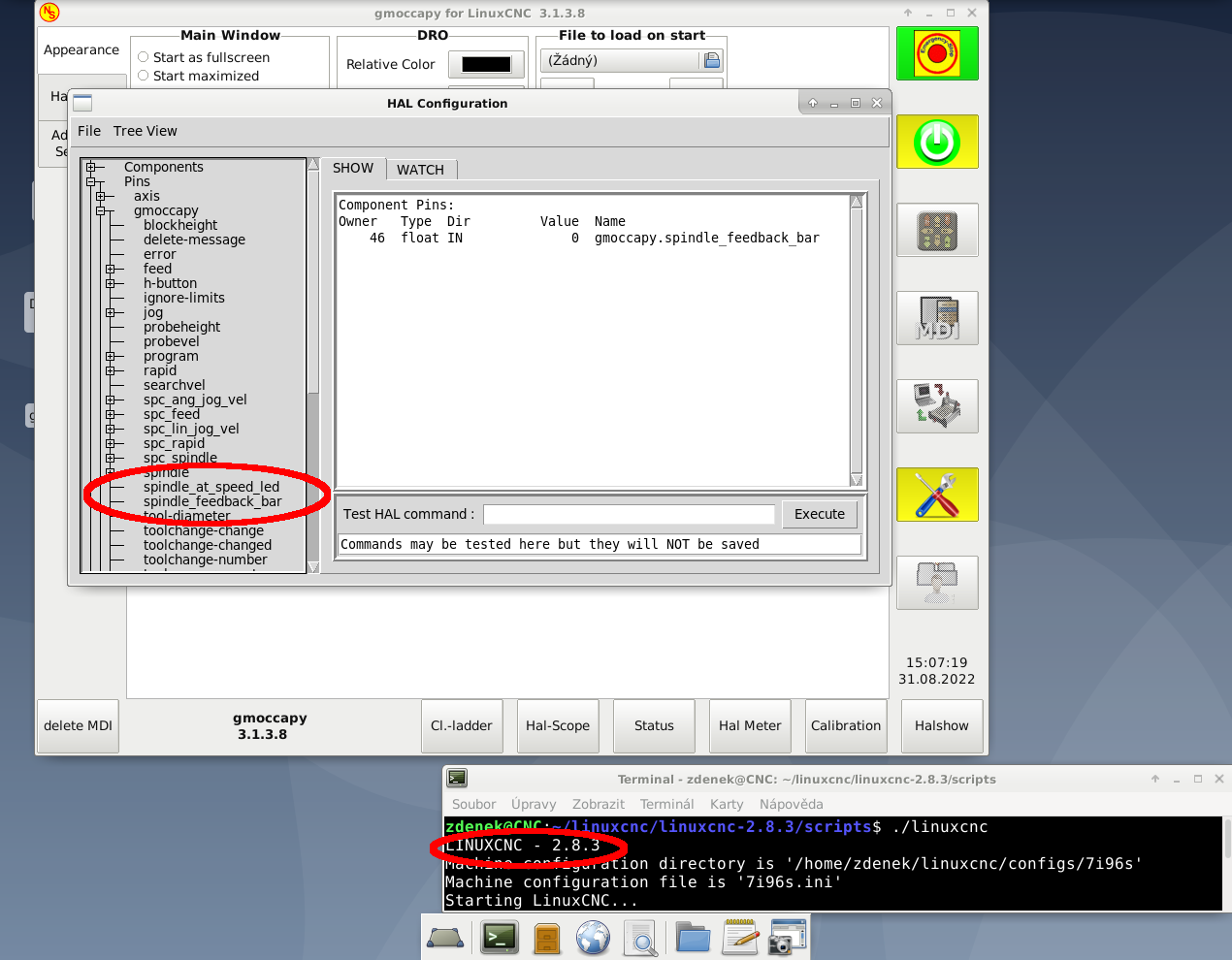The image size is (1232, 960).
Task: Expand the jog tree node
Action: point(110,312)
